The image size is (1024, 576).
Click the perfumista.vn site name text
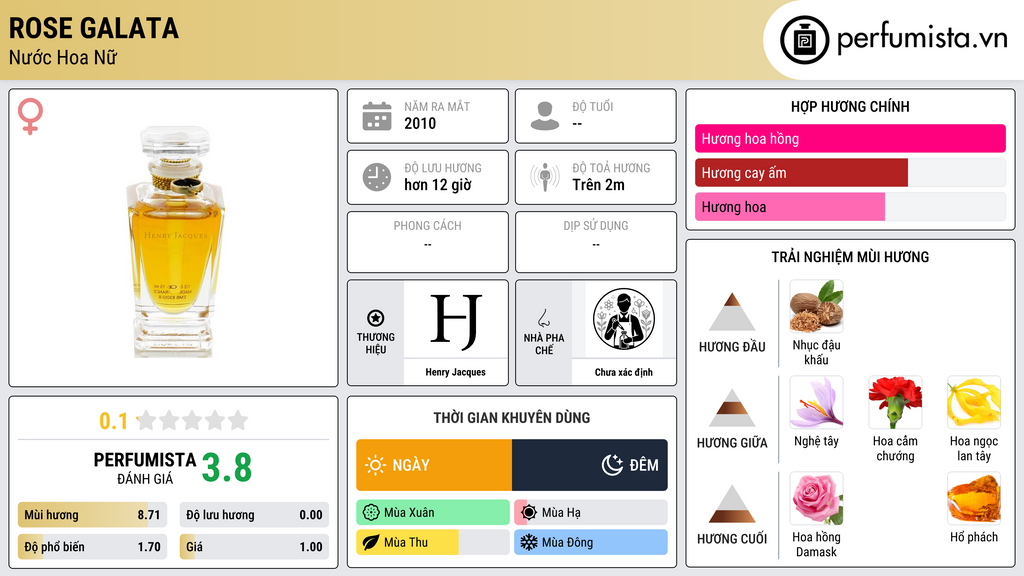pyautogui.click(x=922, y=38)
